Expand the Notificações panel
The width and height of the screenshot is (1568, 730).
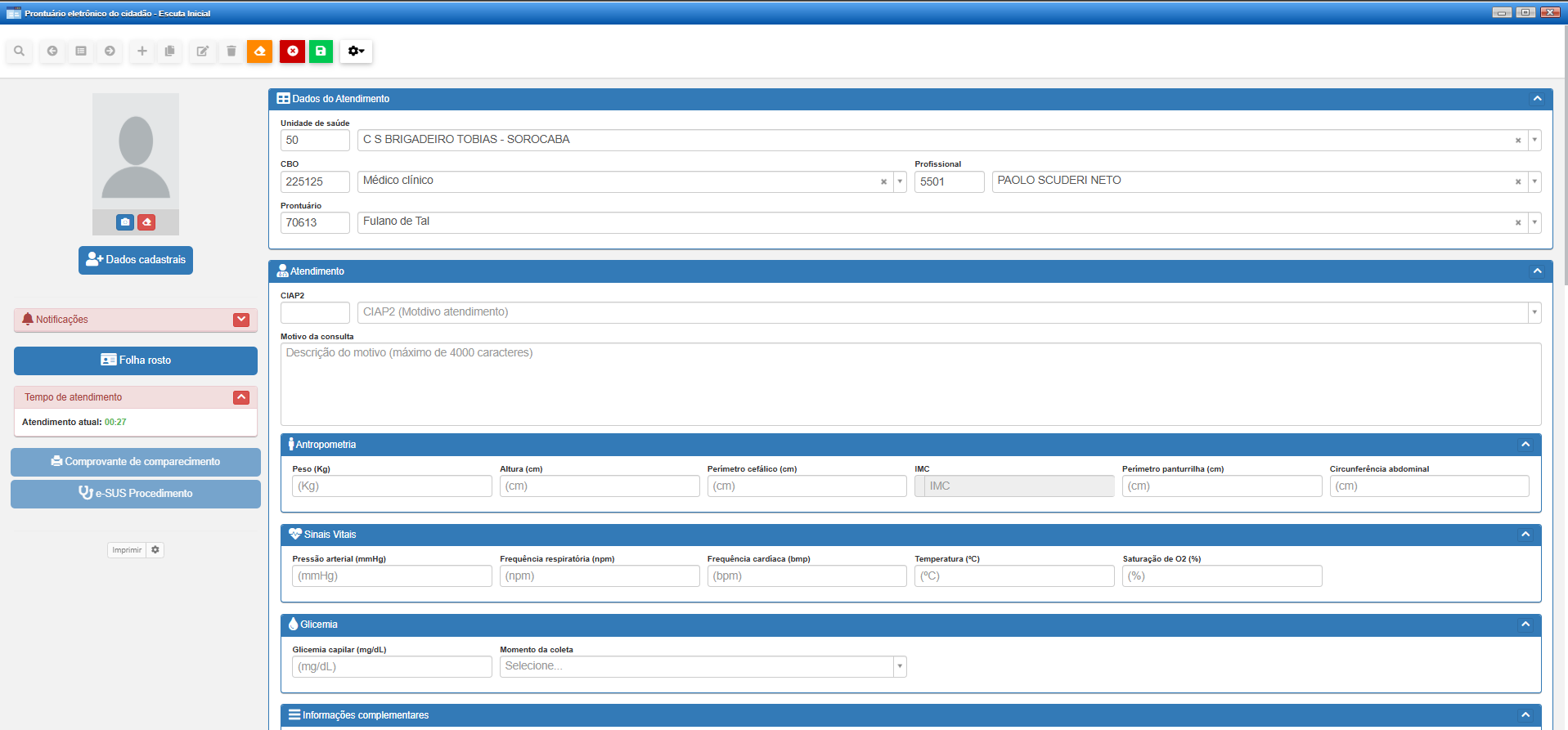coord(241,320)
